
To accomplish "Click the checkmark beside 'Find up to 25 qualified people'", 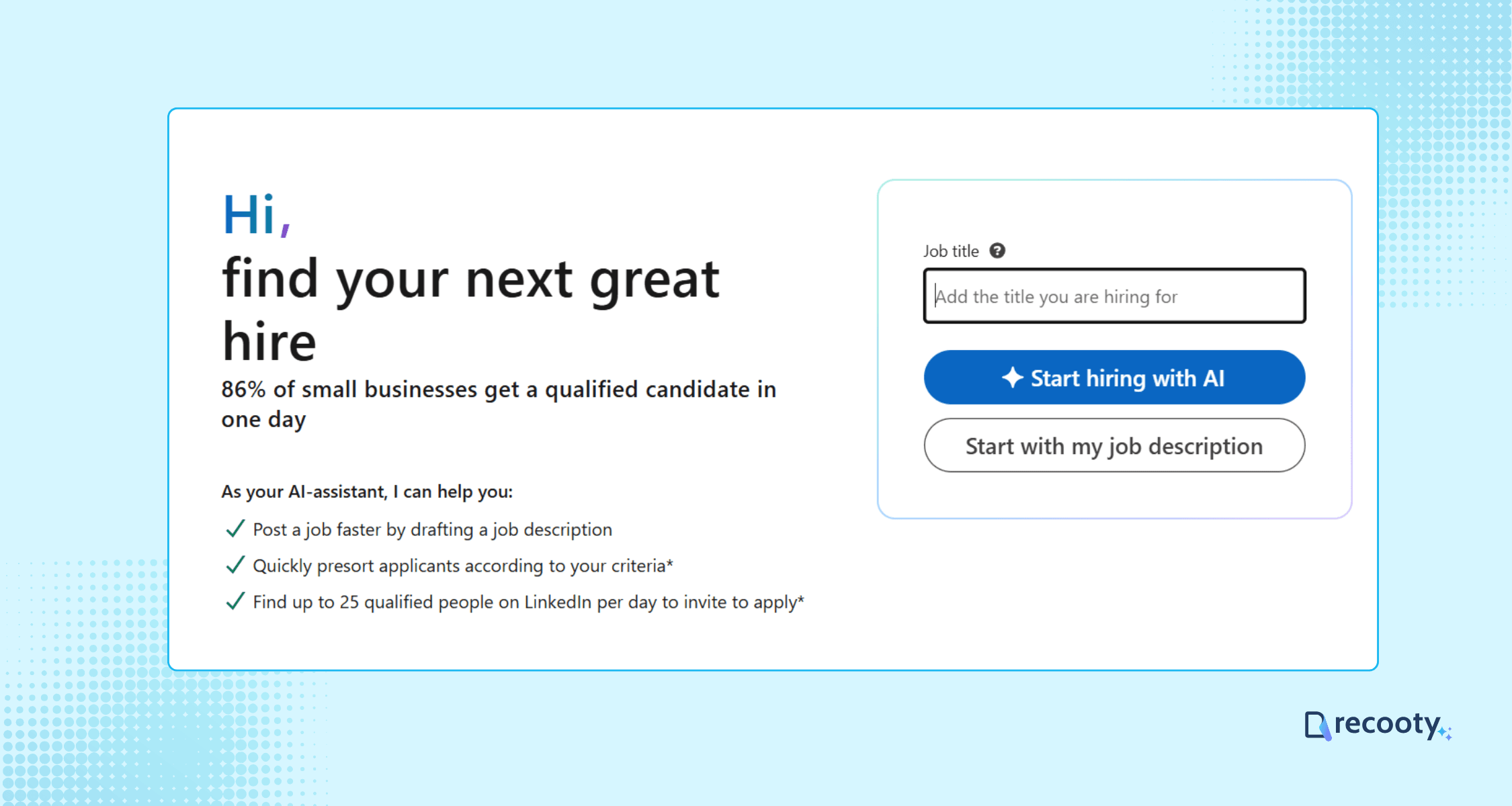I will click(235, 602).
